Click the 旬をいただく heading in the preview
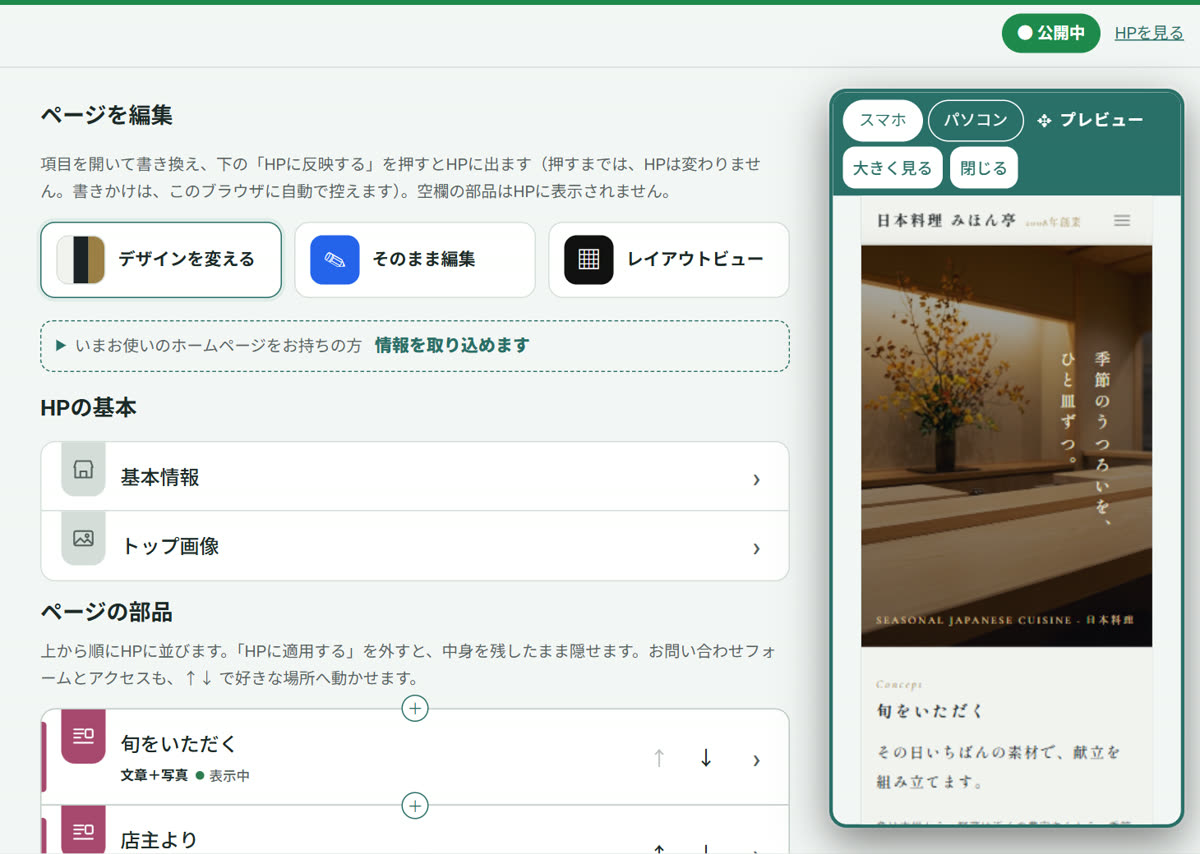The height and width of the screenshot is (854, 1200). pyautogui.click(x=930, y=711)
